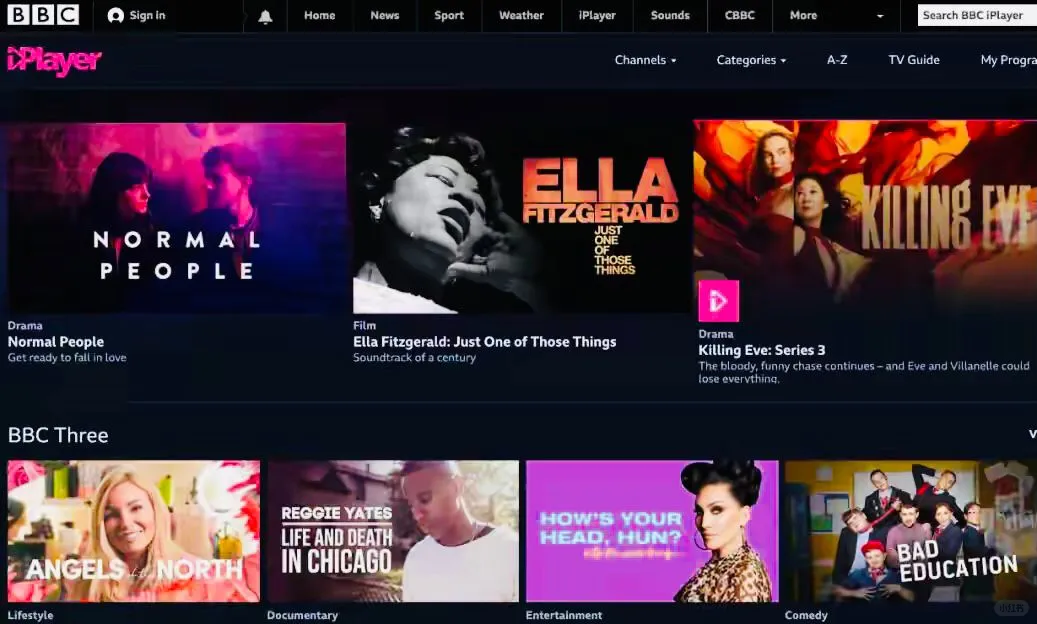Click the BBC logo
The image size is (1037, 624).
click(43, 15)
